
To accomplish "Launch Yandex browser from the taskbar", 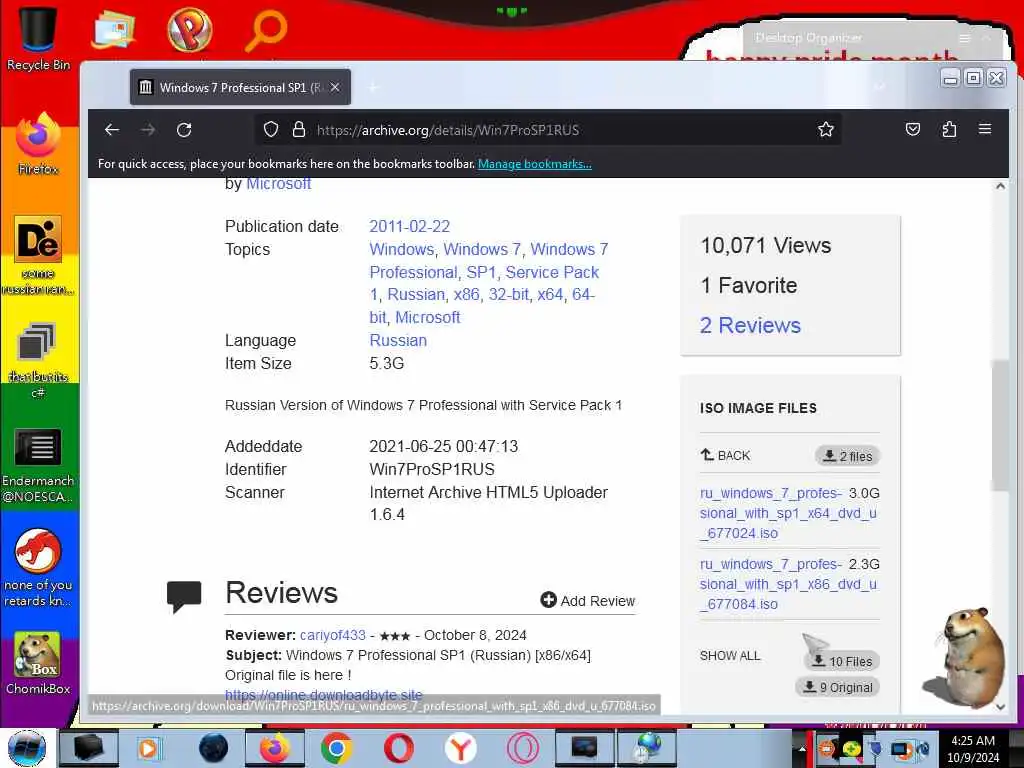I will click(x=460, y=748).
